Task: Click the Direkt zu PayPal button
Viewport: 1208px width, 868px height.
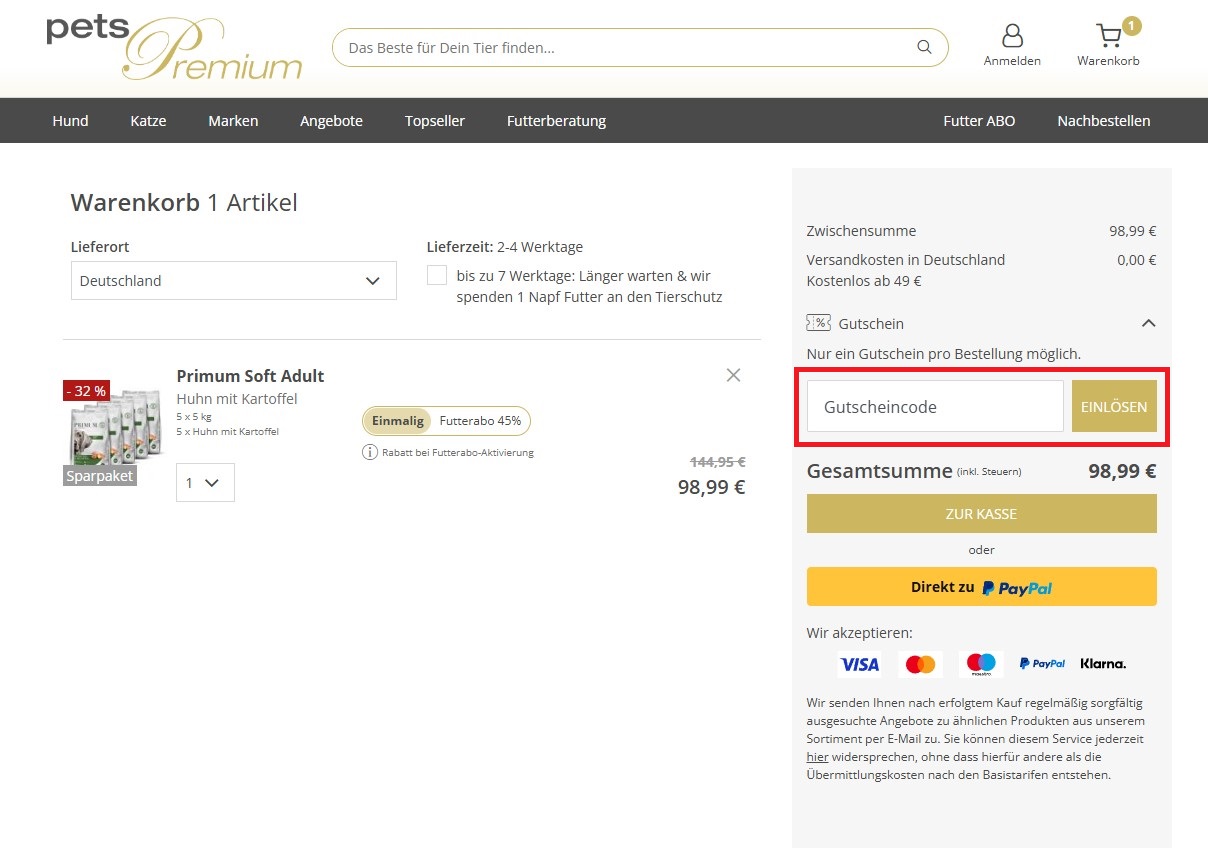Action: [x=982, y=587]
